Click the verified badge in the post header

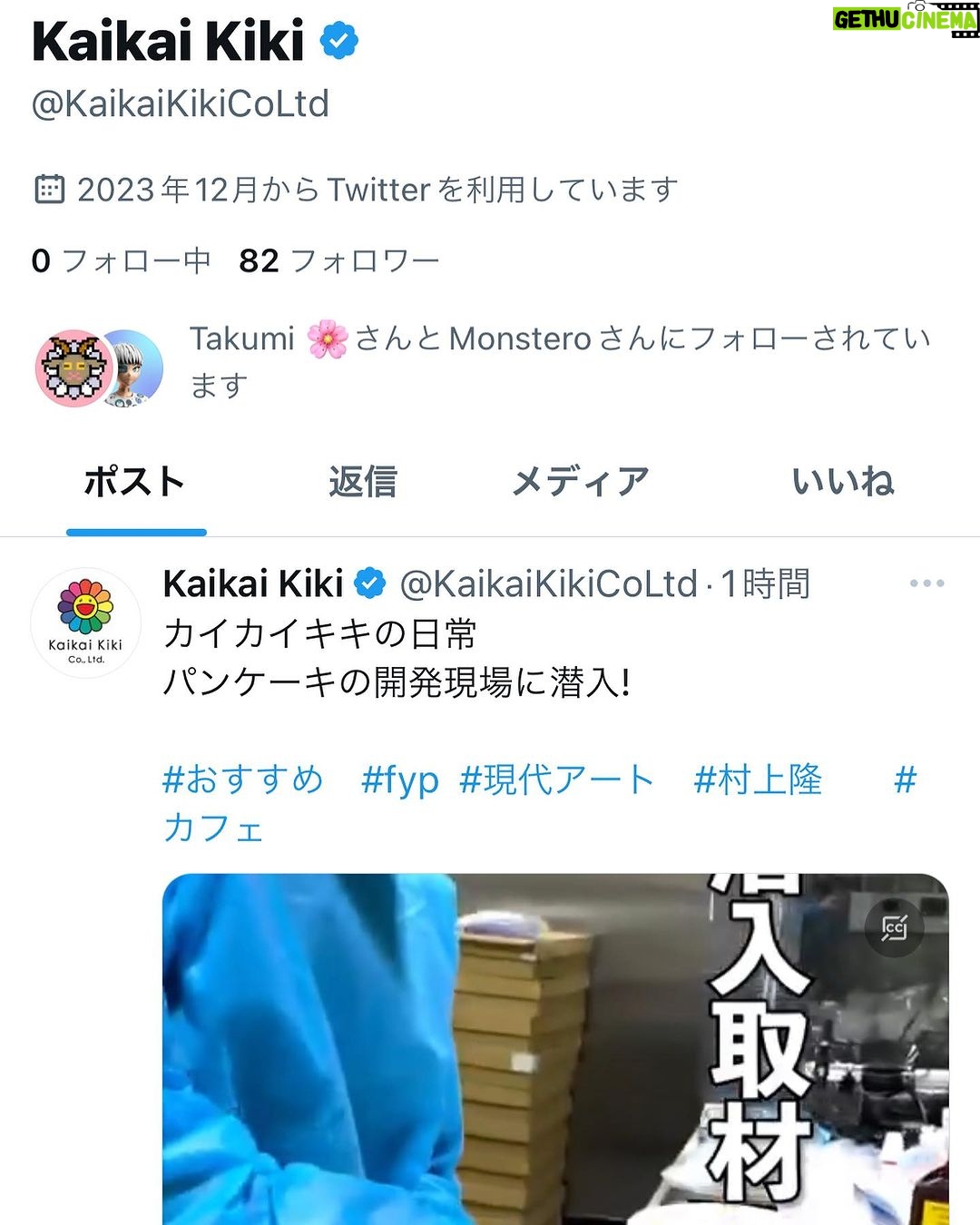click(x=369, y=583)
